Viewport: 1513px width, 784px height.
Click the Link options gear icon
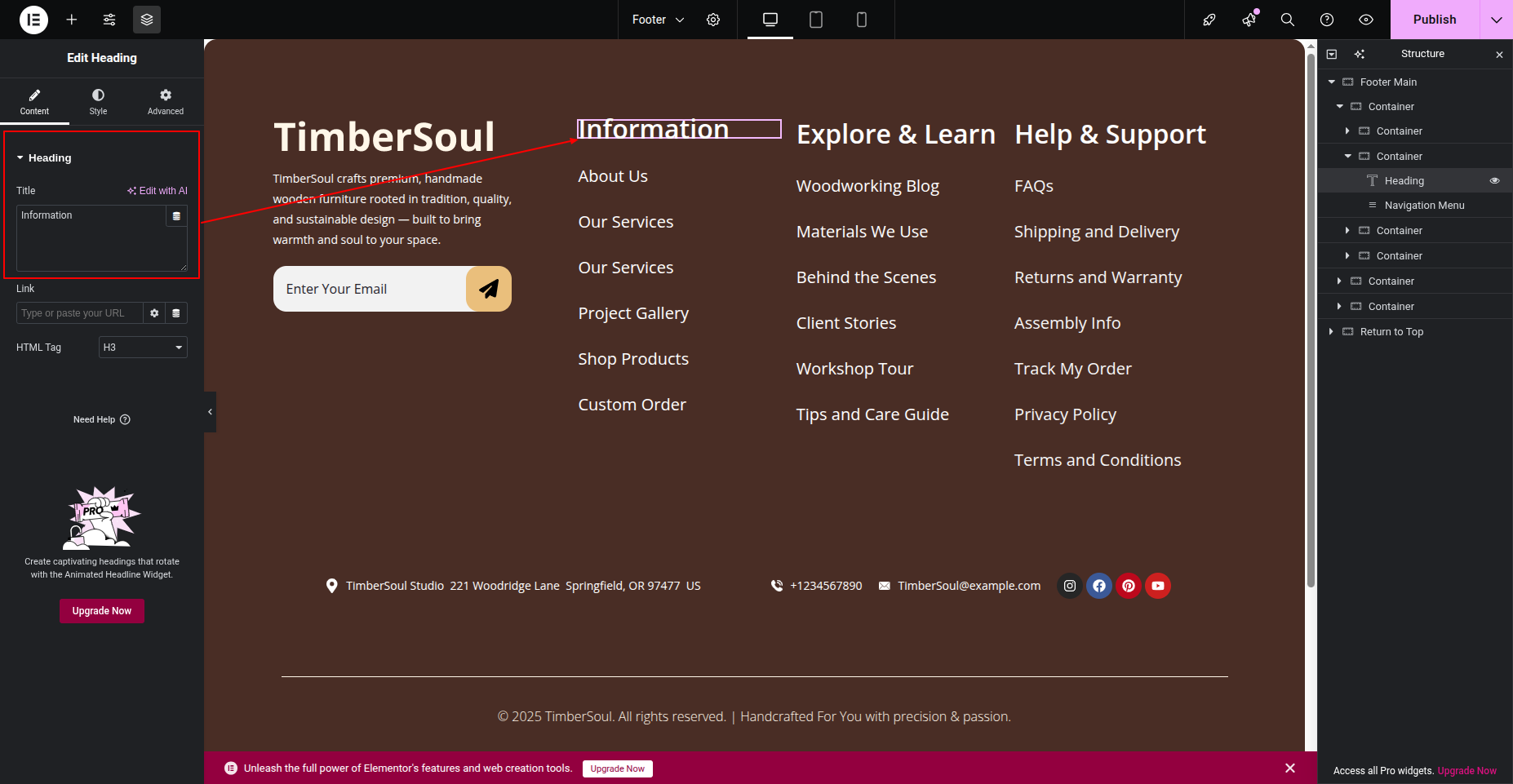coord(154,313)
